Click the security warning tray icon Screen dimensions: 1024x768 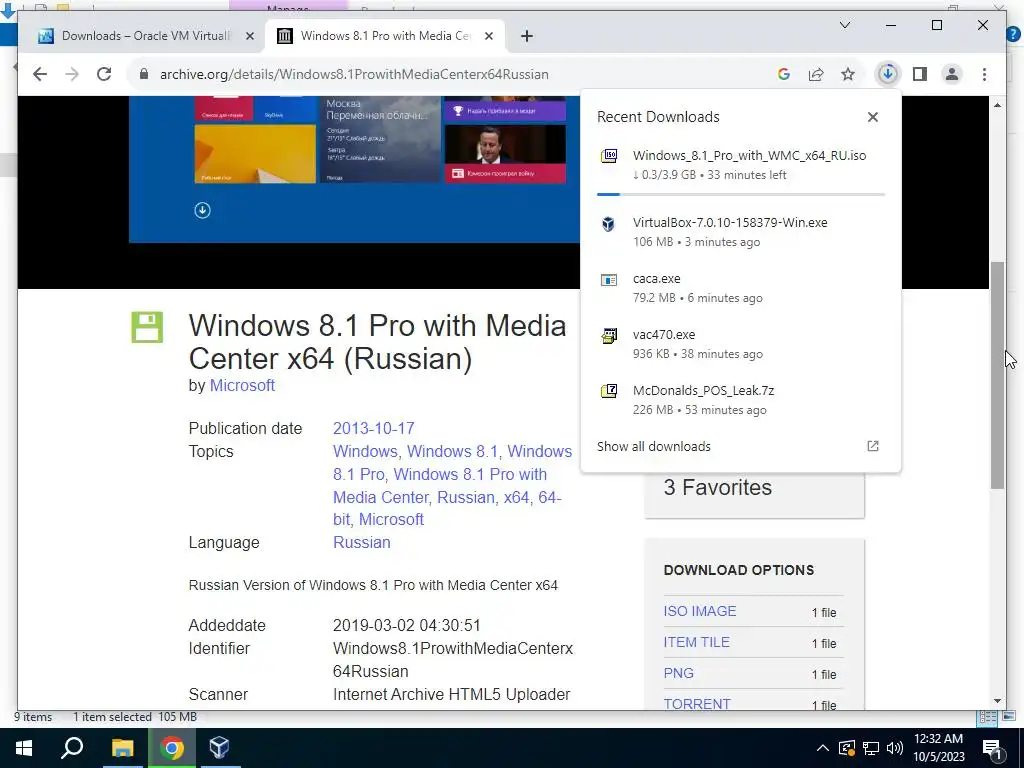click(x=846, y=748)
